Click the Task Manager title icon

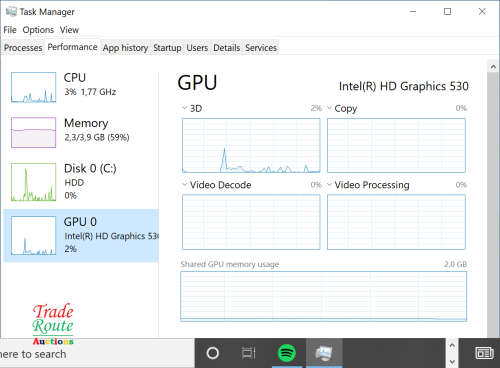[11, 11]
